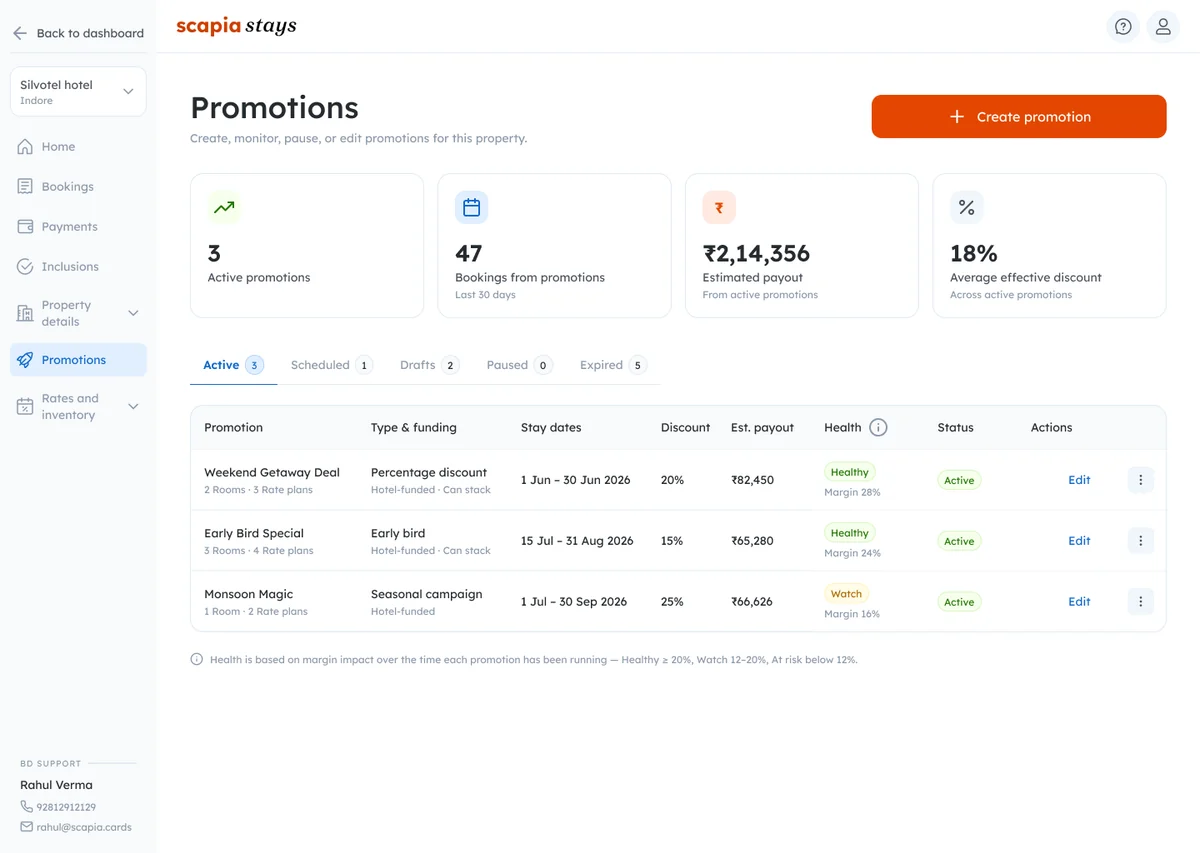Open Inclusions in the sidebar menu
The image size is (1200, 853).
coord(78,267)
